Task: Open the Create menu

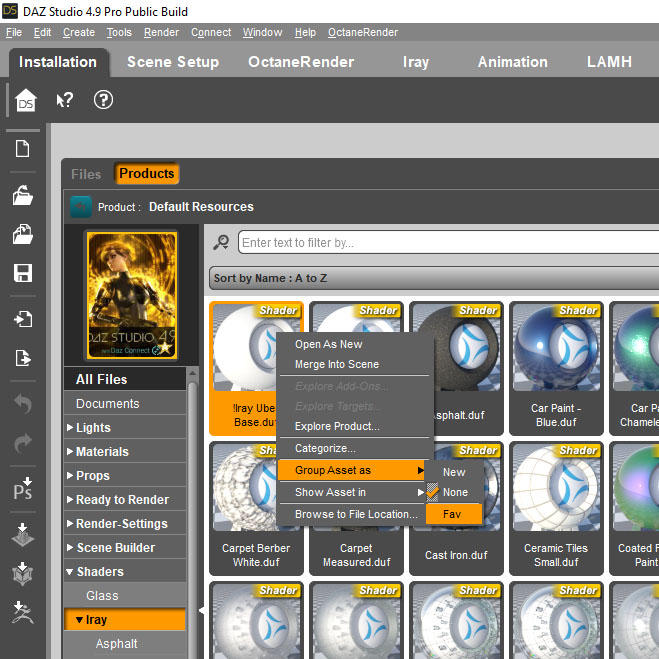Action: pyautogui.click(x=79, y=32)
